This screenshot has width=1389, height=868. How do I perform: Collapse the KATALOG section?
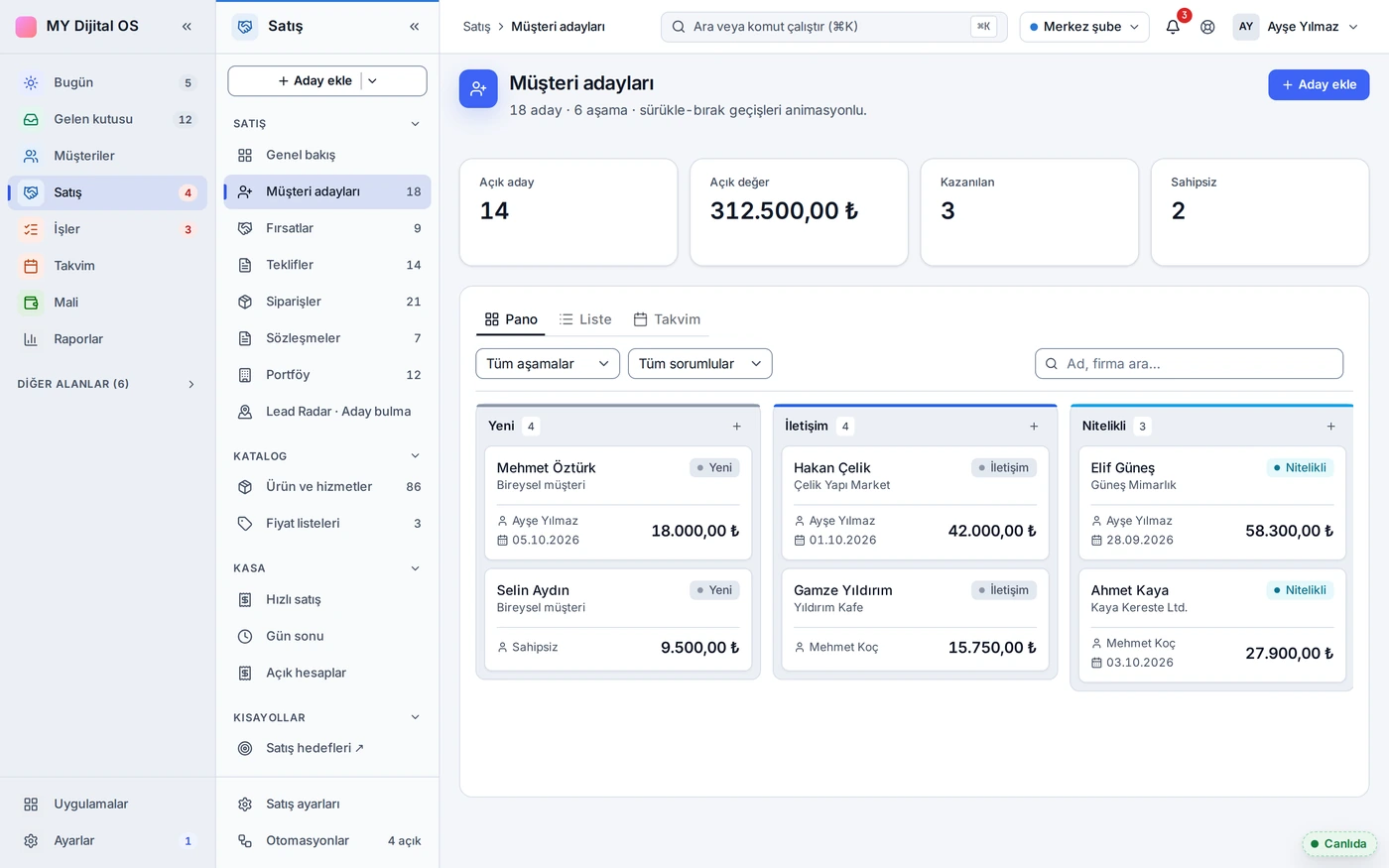pyautogui.click(x=327, y=456)
